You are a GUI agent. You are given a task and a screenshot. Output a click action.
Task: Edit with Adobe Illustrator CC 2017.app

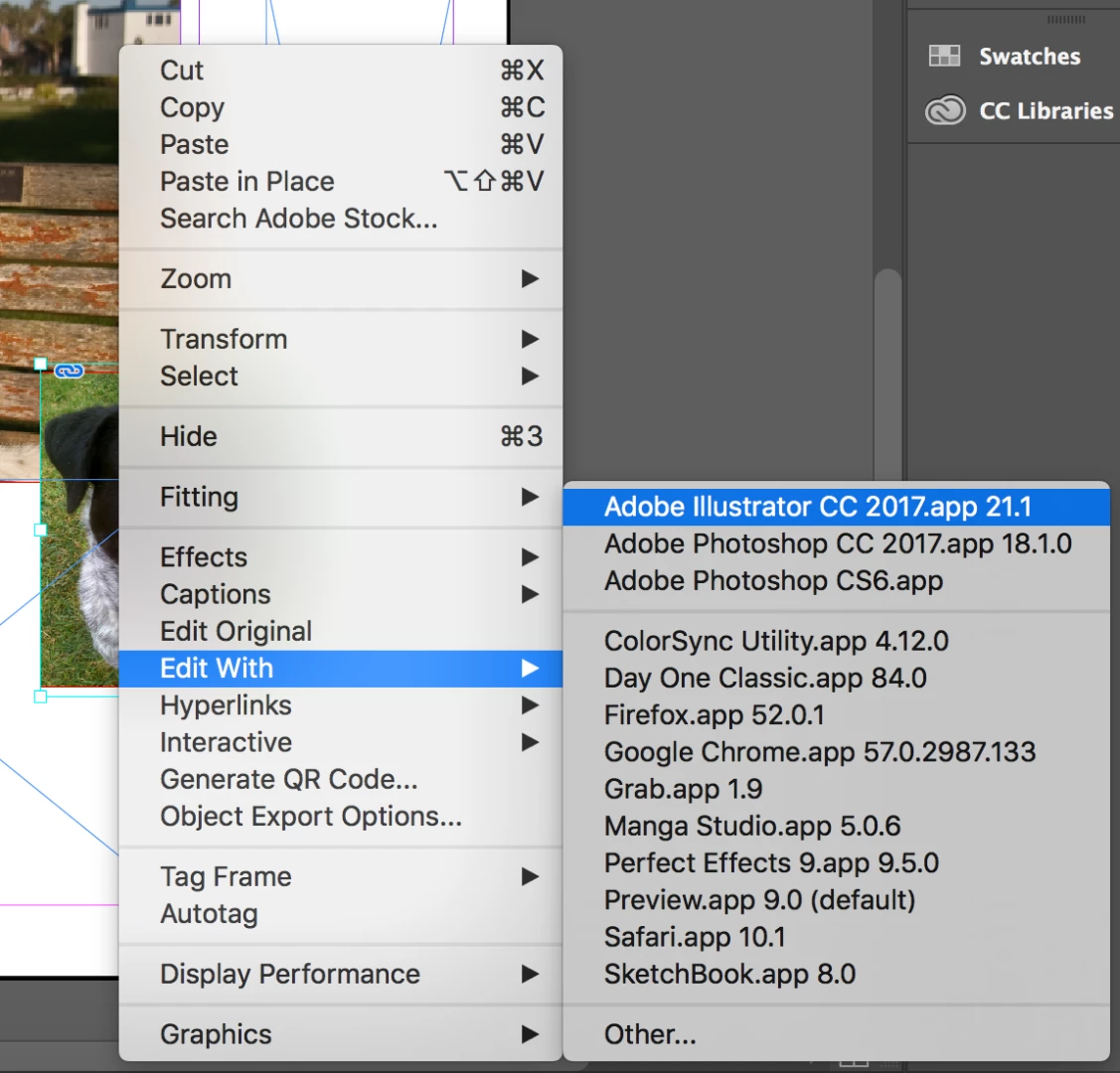point(837,507)
